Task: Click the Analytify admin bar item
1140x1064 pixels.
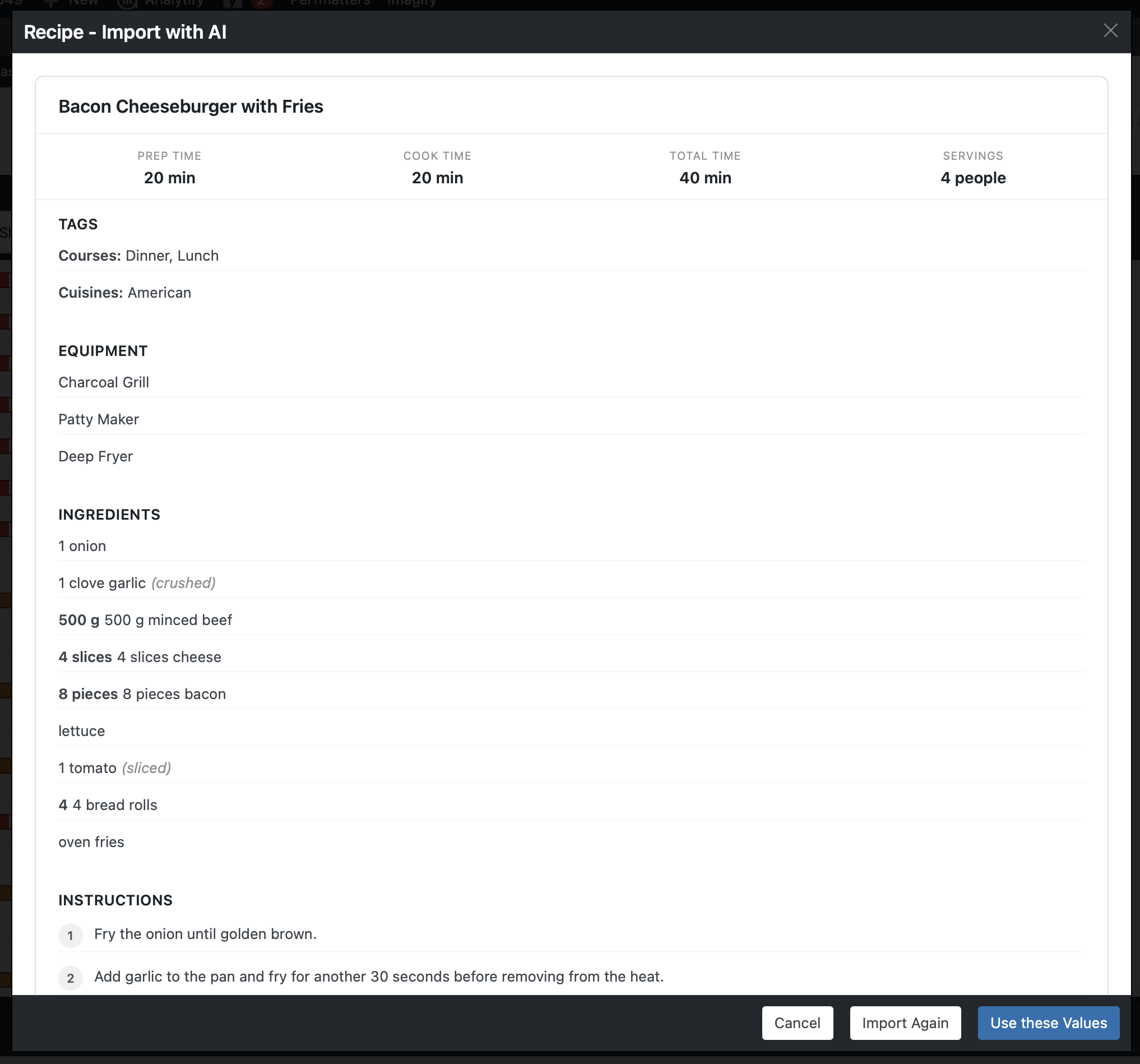Action: (174, 3)
